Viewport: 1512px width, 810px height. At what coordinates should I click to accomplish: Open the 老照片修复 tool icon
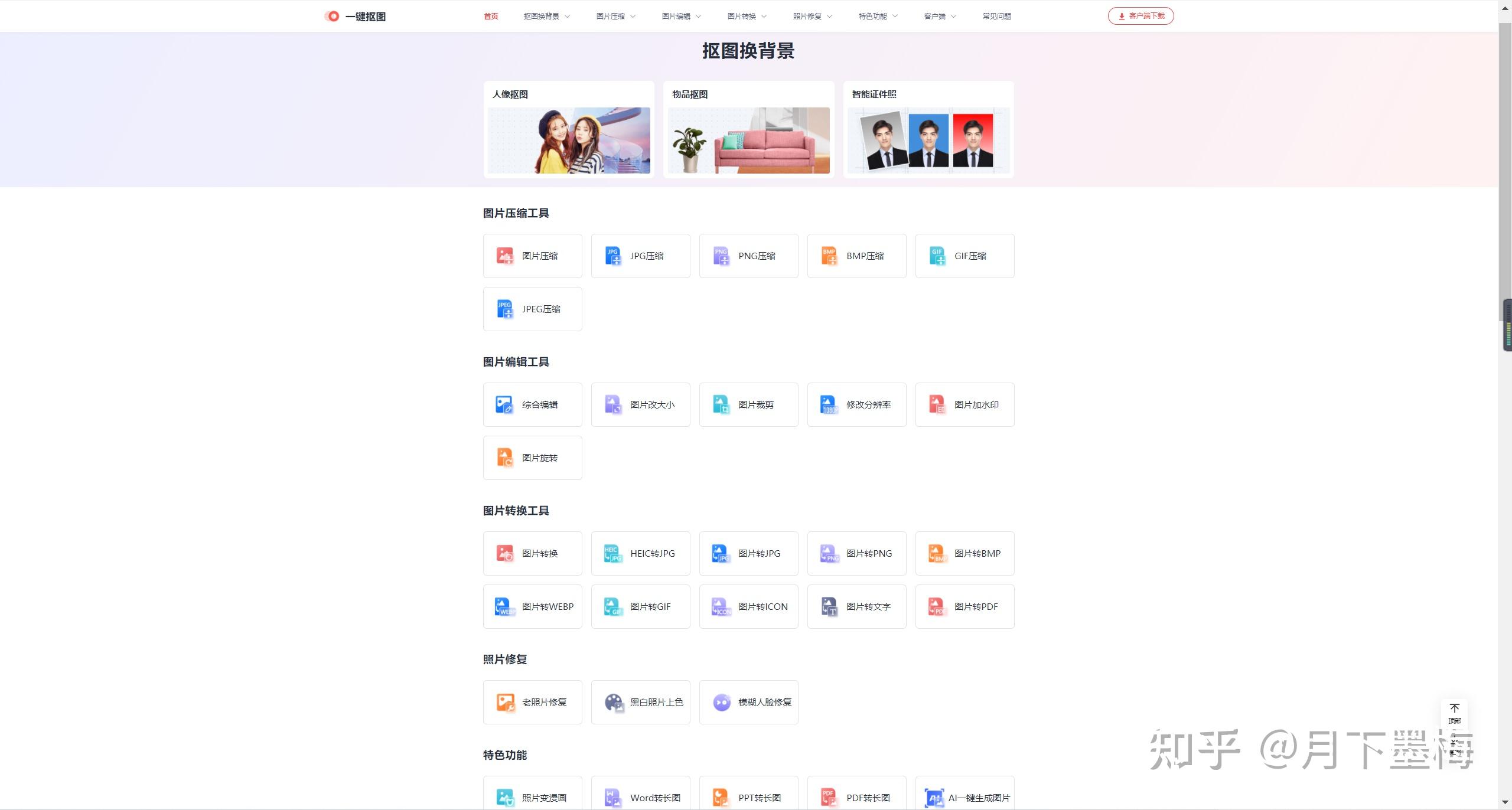[x=505, y=702]
